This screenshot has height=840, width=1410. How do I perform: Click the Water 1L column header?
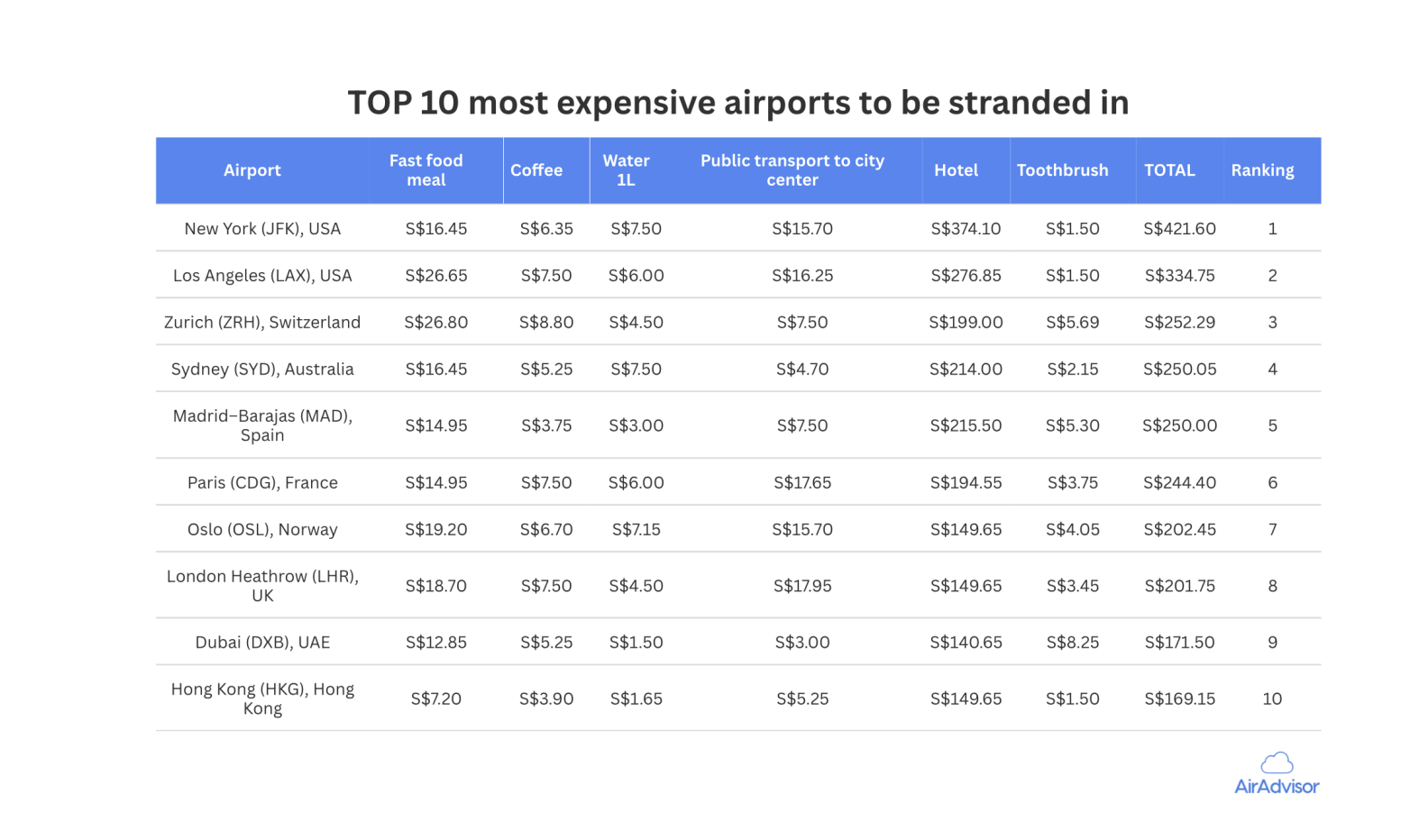tap(626, 170)
